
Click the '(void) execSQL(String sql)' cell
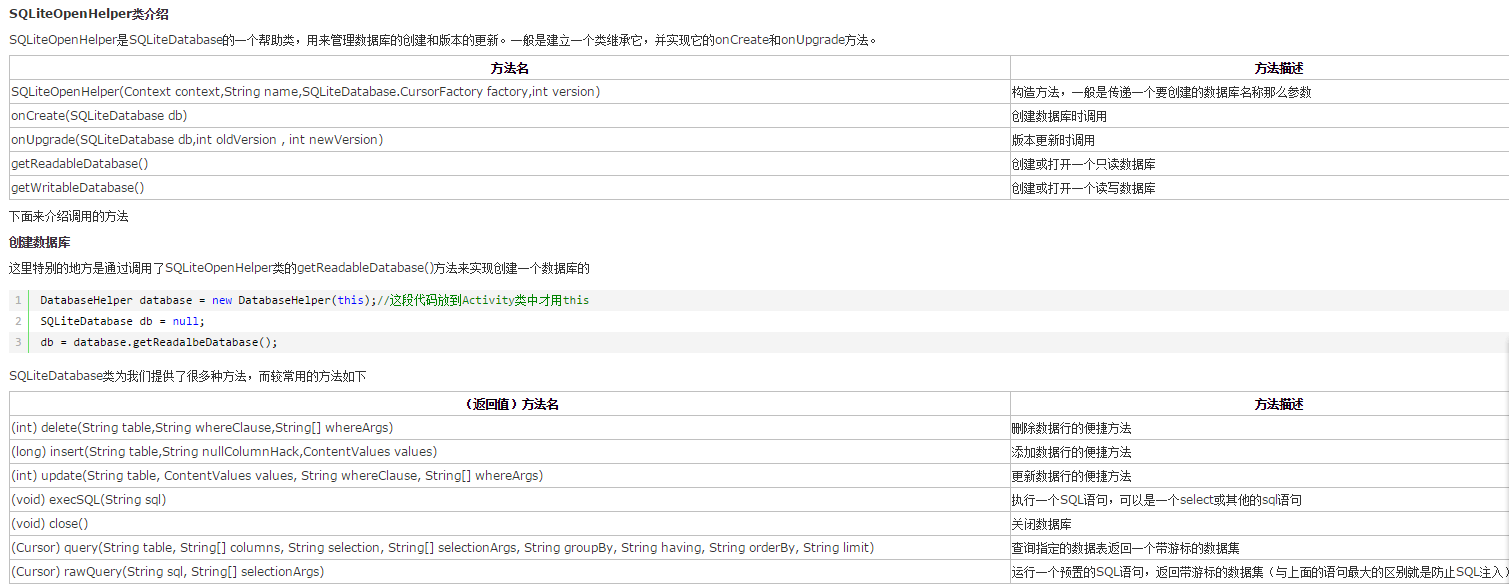[510, 500]
